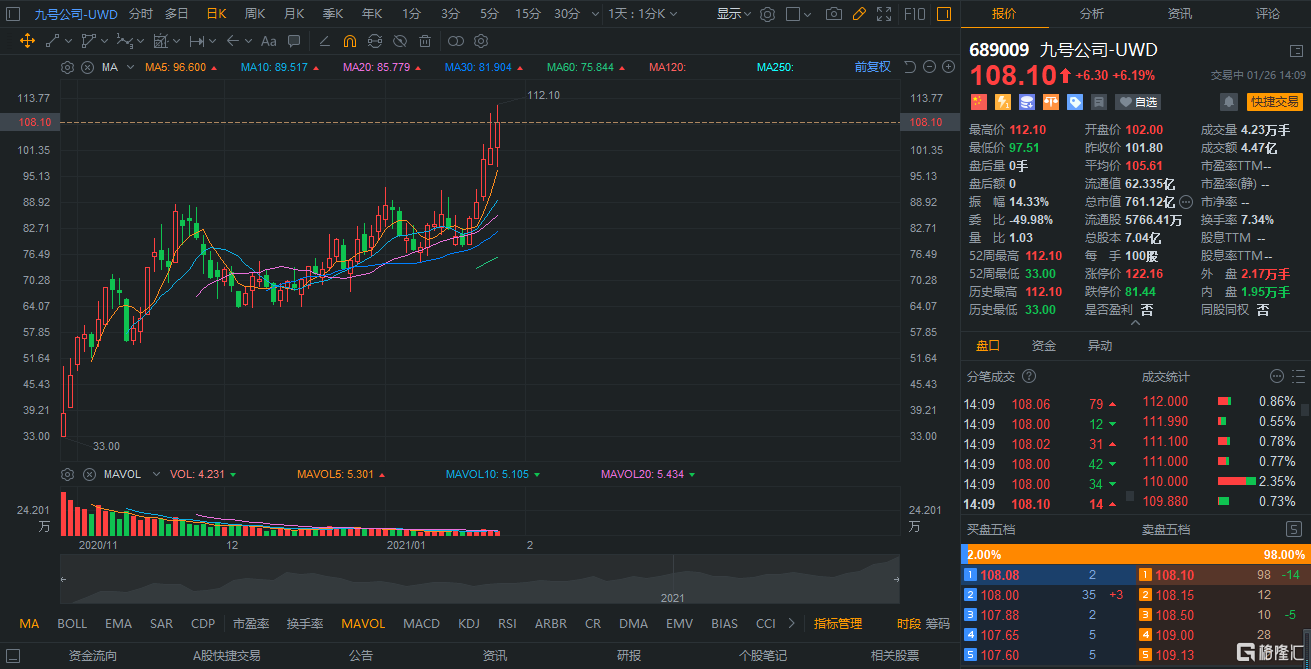Toggle the 前复权 price adjustment
This screenshot has width=1311, height=669.
[872, 67]
